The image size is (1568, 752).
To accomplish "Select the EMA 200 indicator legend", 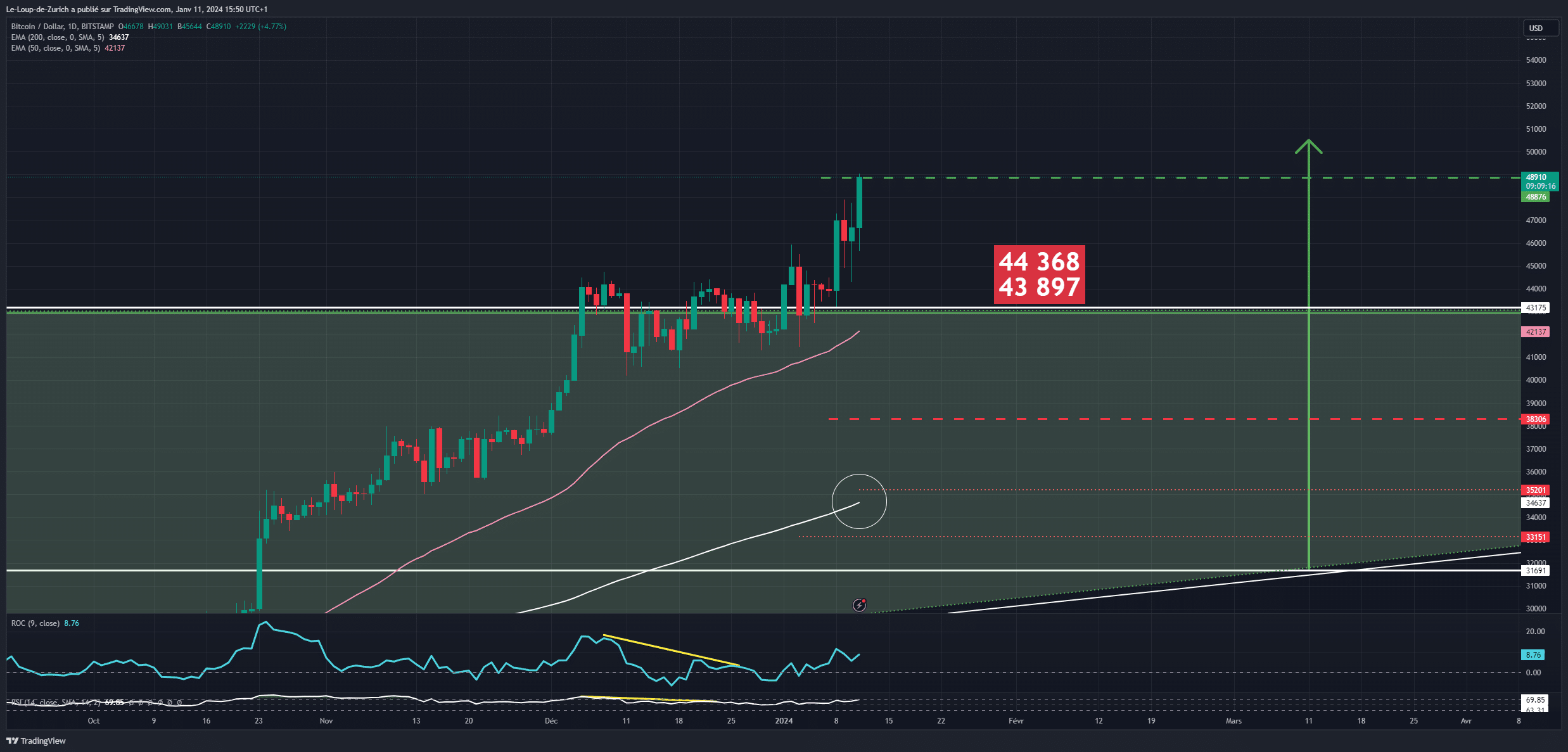I will click(58, 37).
